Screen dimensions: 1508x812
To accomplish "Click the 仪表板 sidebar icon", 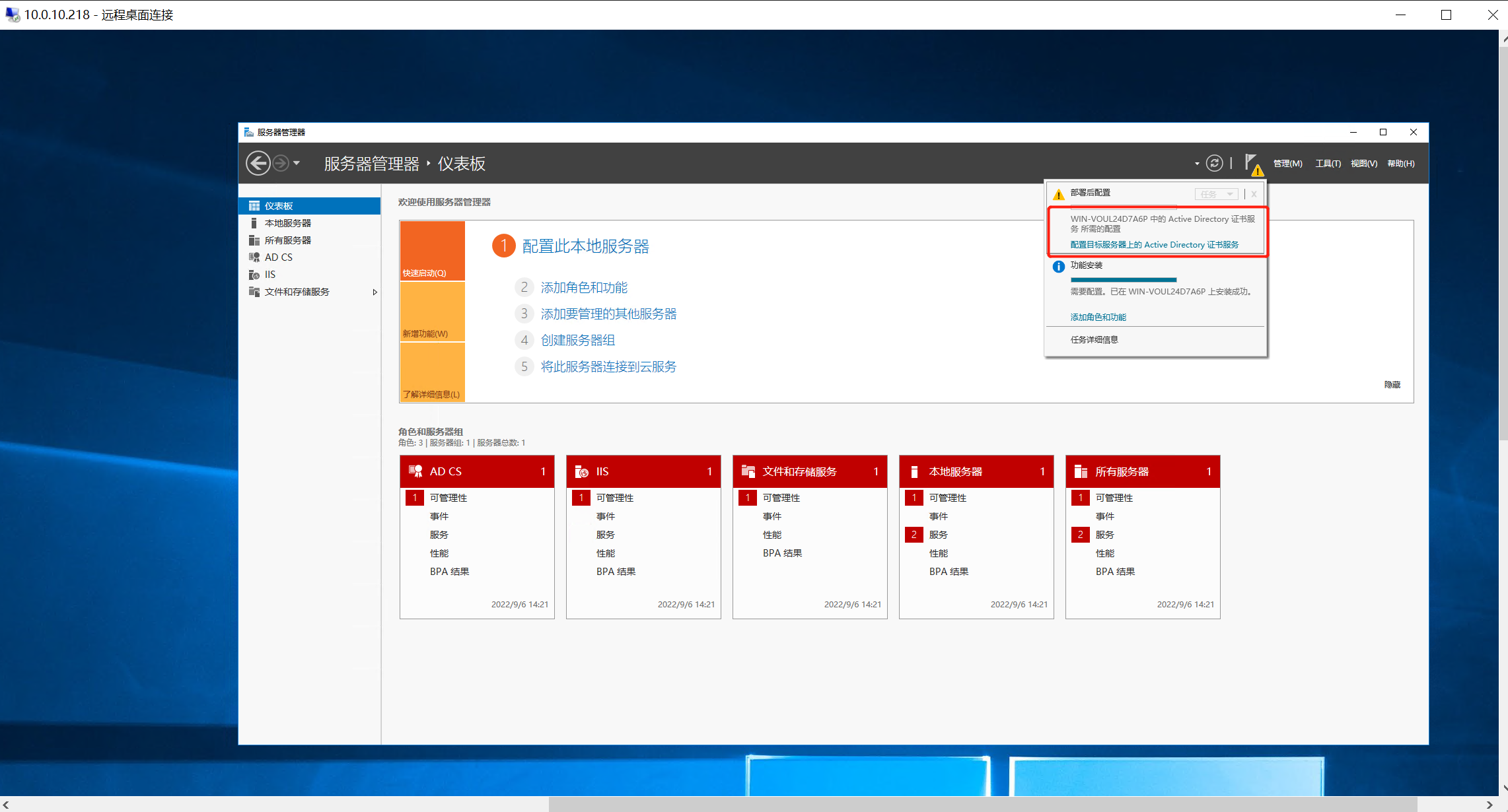I will tap(254, 206).
